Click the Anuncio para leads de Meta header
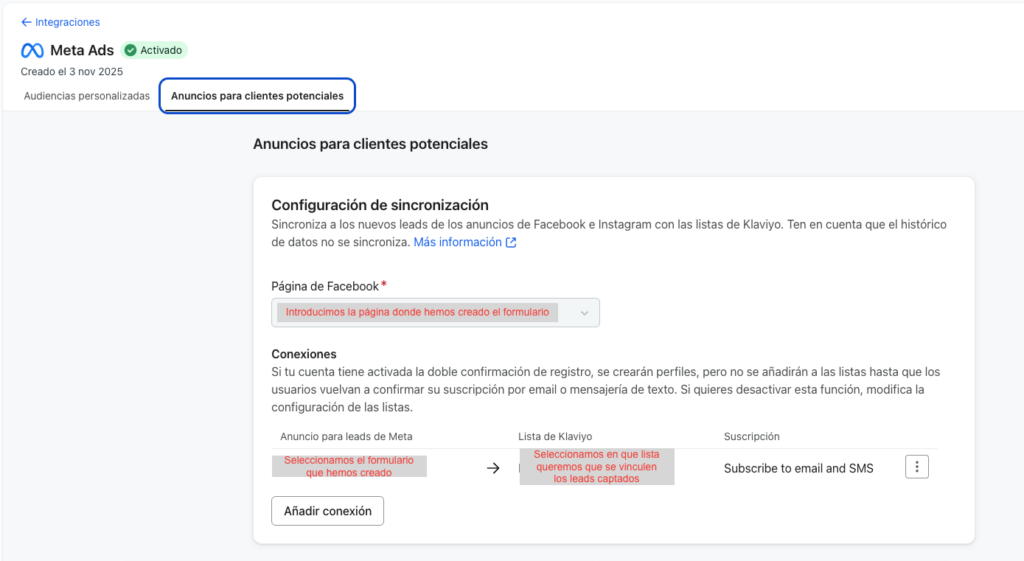1024x561 pixels. (346, 436)
